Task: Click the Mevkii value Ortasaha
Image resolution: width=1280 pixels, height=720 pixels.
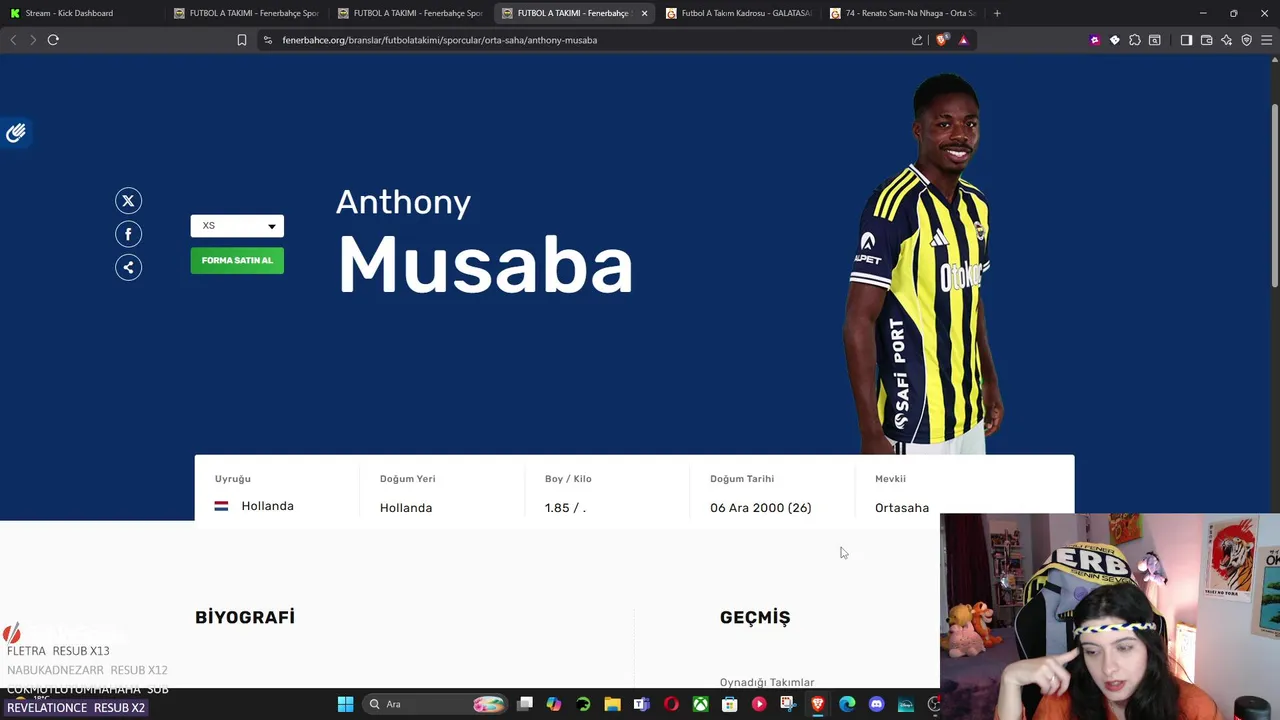Action: (902, 508)
